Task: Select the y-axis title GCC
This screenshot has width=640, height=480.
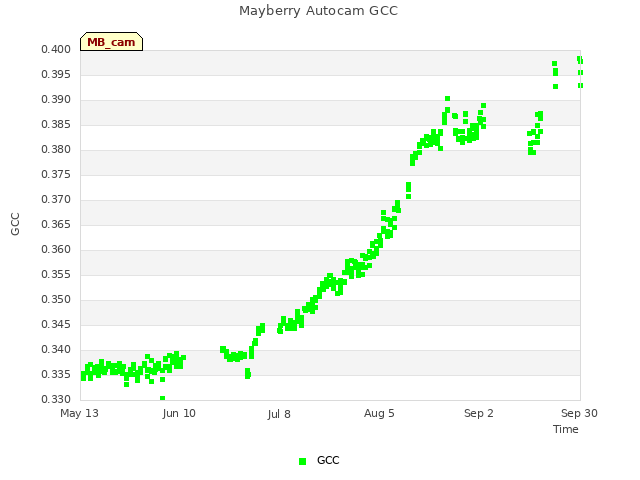Action: [15, 224]
